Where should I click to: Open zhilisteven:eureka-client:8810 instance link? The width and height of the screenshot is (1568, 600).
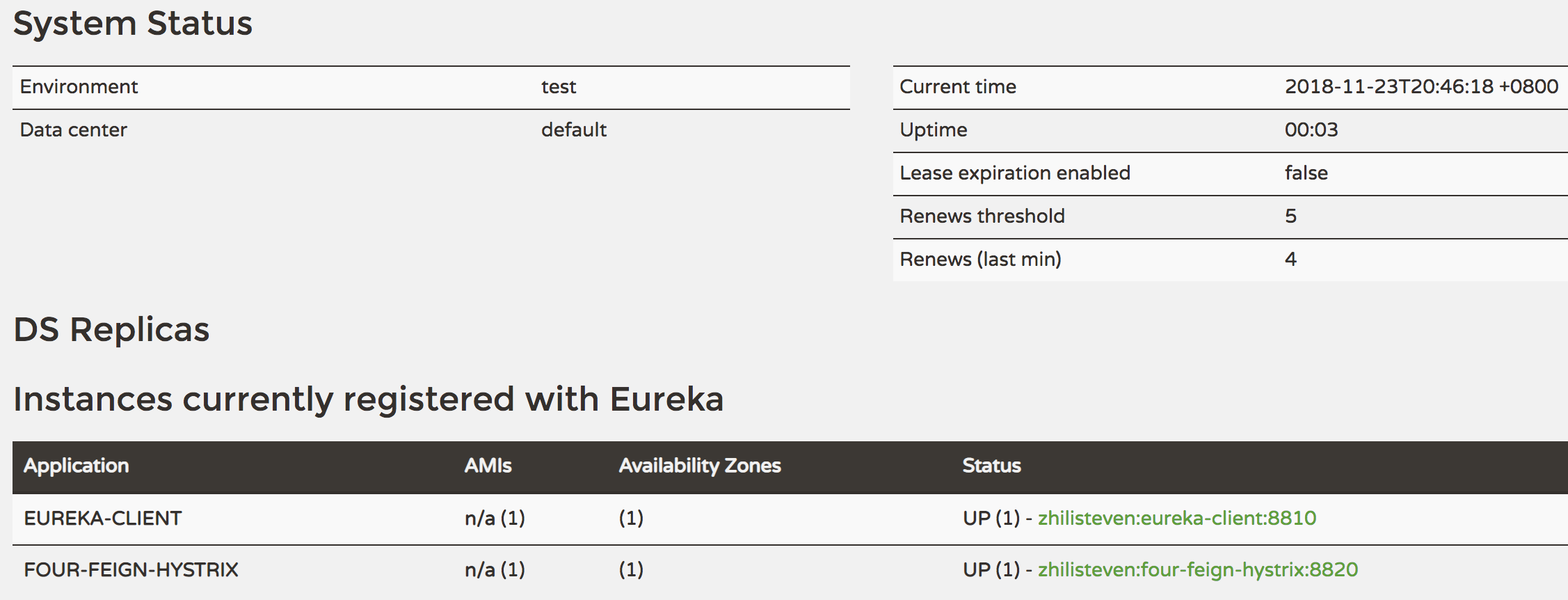pyautogui.click(x=1176, y=518)
